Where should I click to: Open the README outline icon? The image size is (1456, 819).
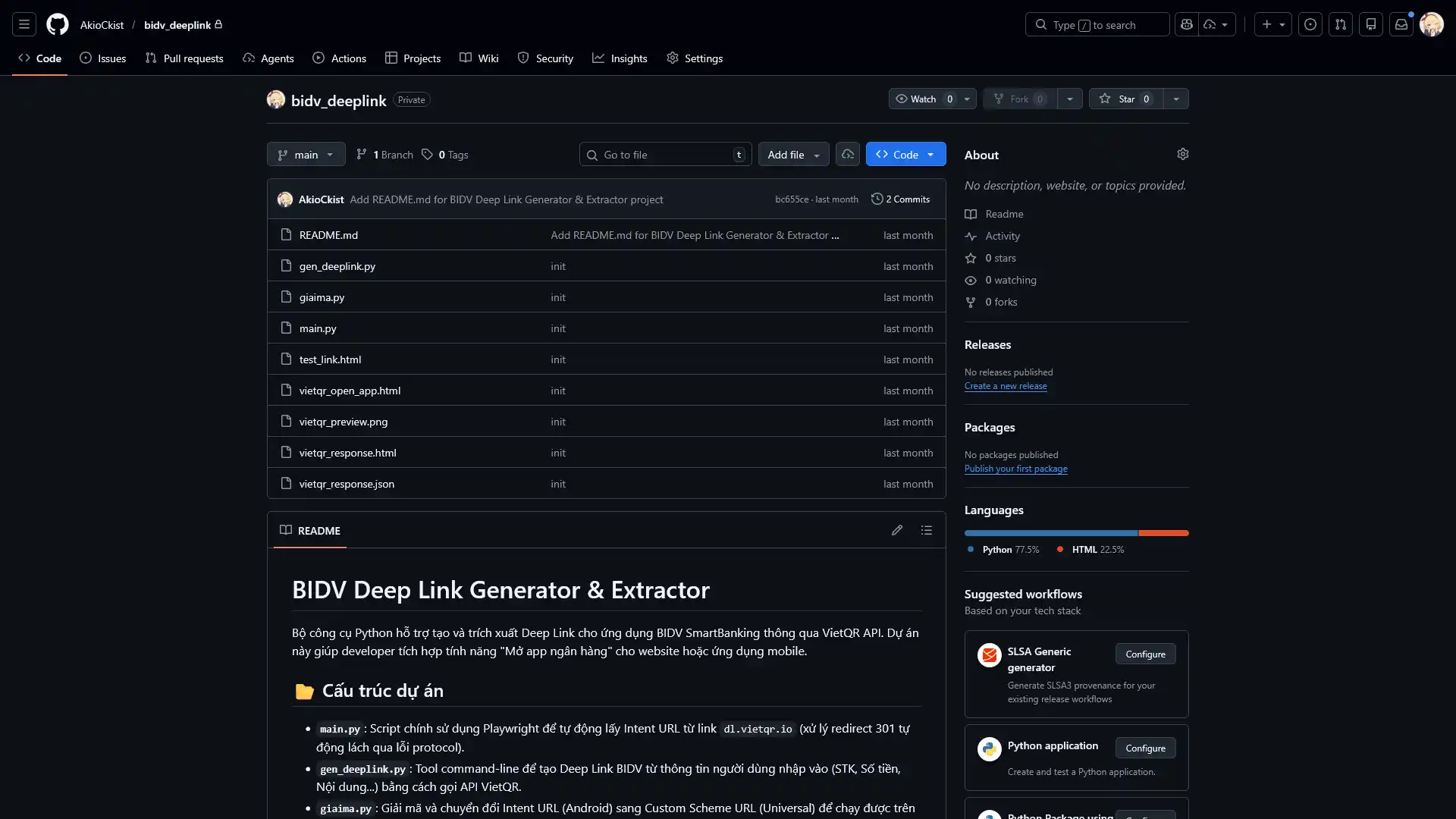(927, 530)
